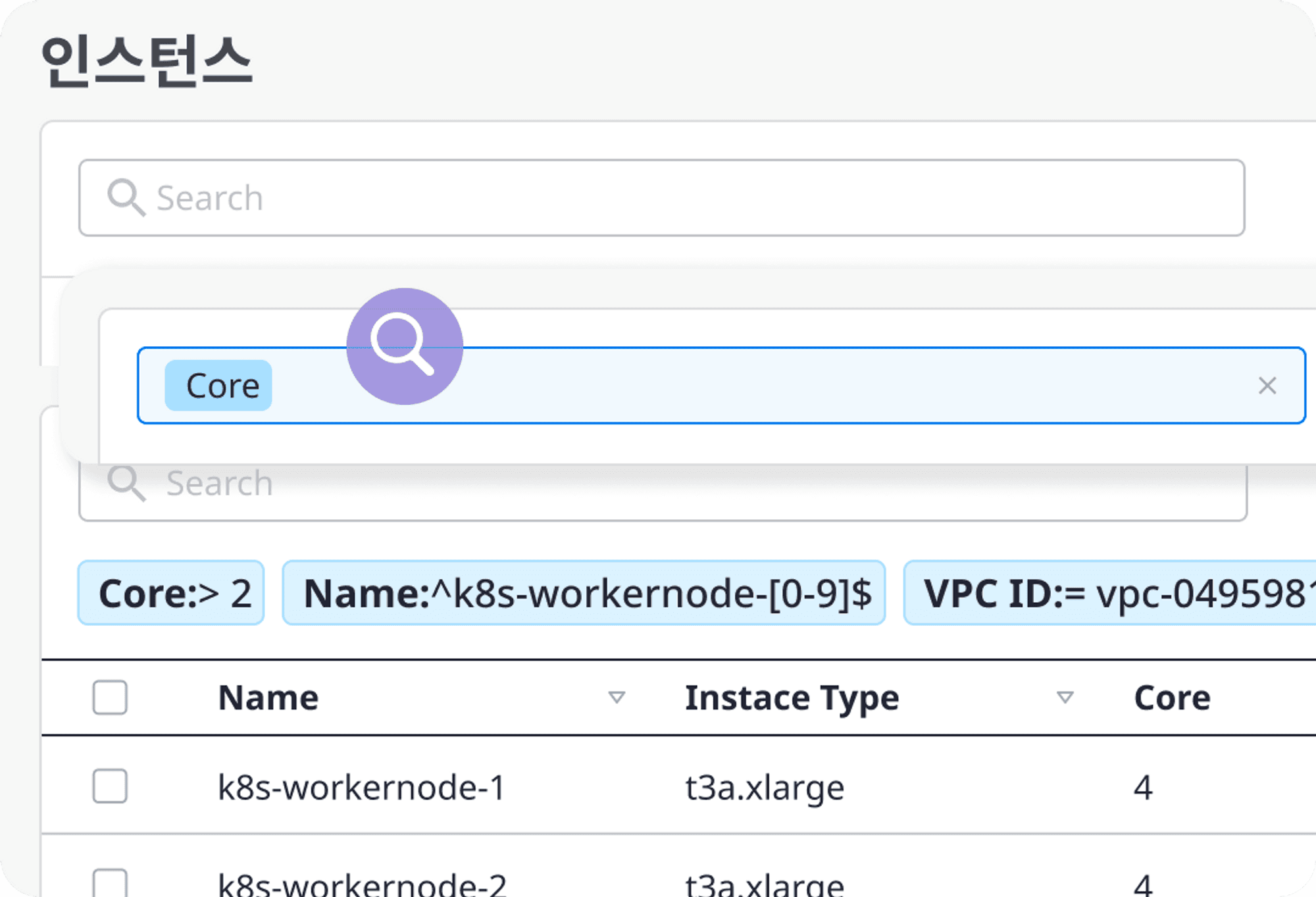The image size is (1316, 897).
Task: Select the Core tag in the highlighted search field
Action: 218,386
